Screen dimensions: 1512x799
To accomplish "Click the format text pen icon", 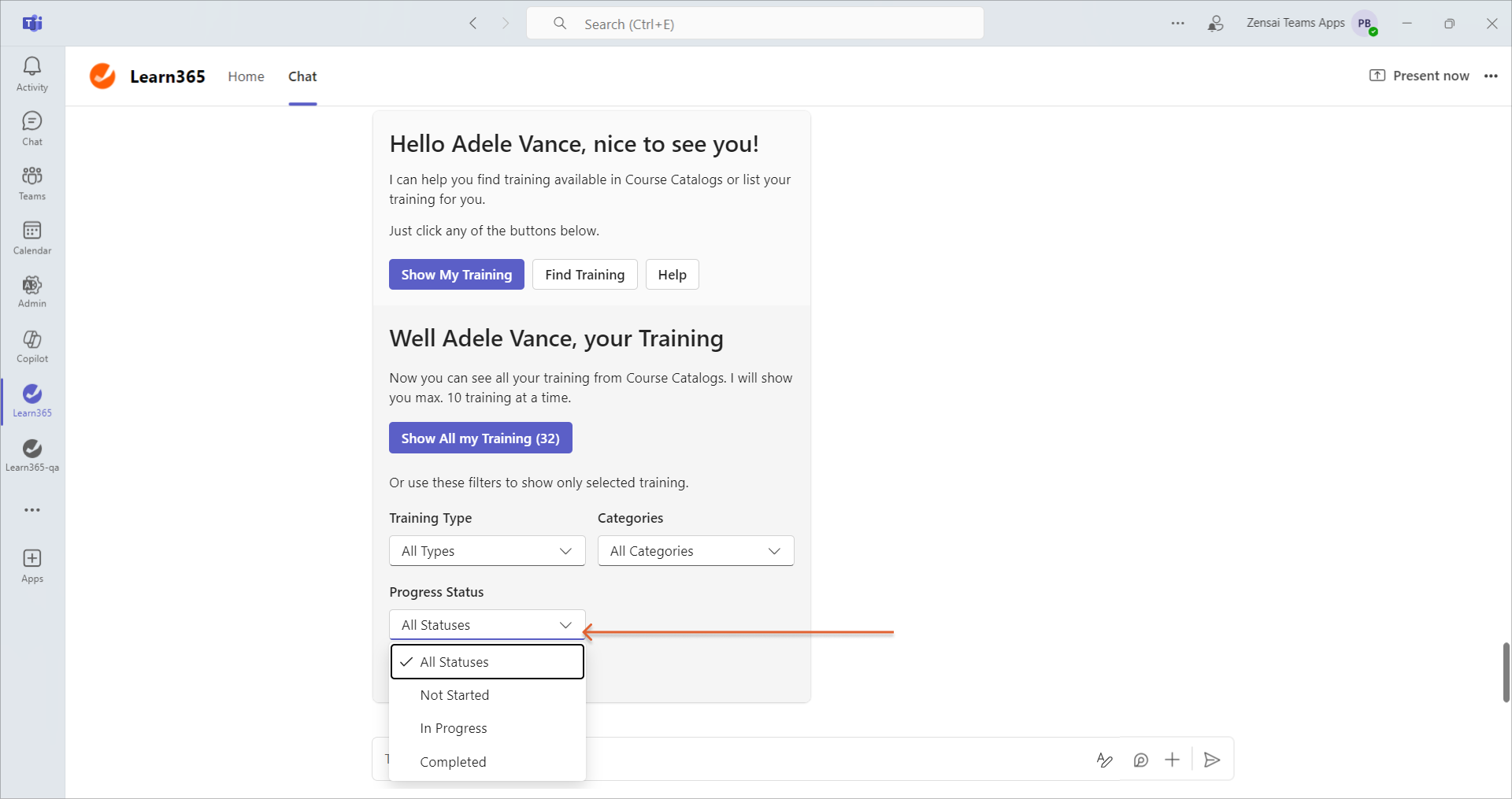I will (x=1104, y=760).
